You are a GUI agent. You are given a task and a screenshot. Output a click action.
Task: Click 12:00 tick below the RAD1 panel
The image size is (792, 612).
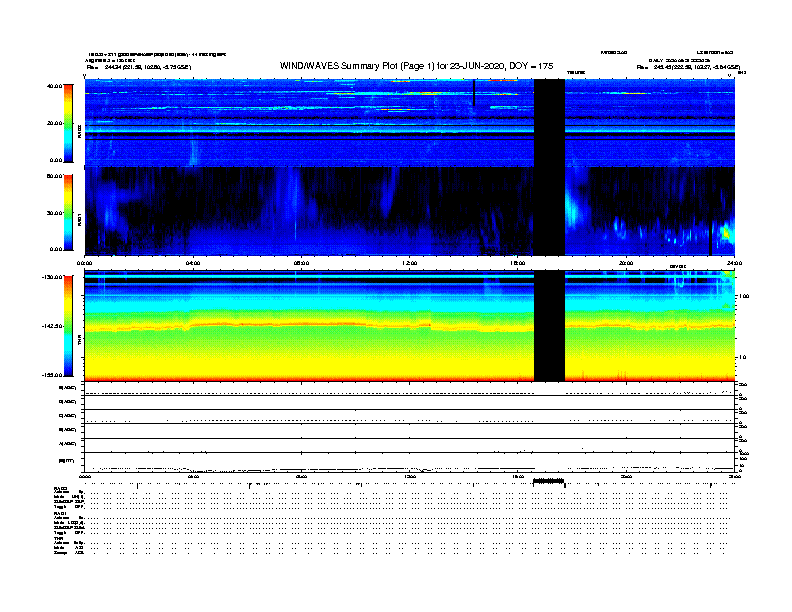410,263
